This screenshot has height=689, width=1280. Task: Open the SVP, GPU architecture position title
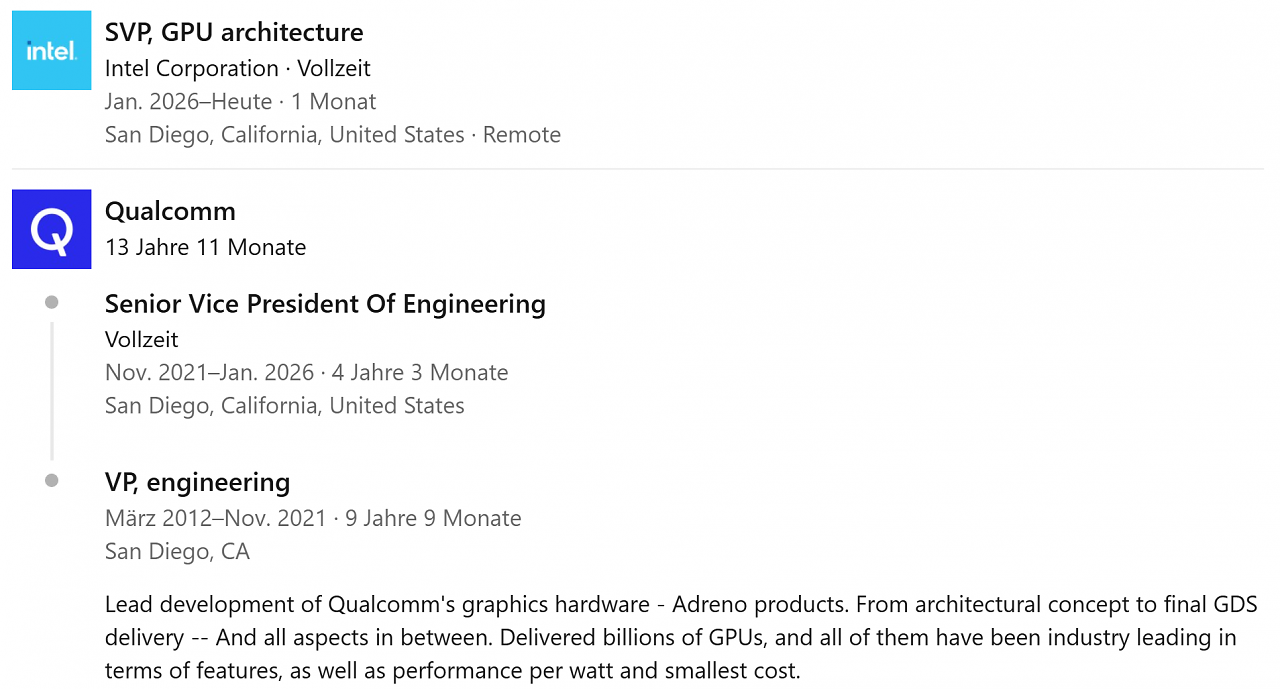coord(234,32)
